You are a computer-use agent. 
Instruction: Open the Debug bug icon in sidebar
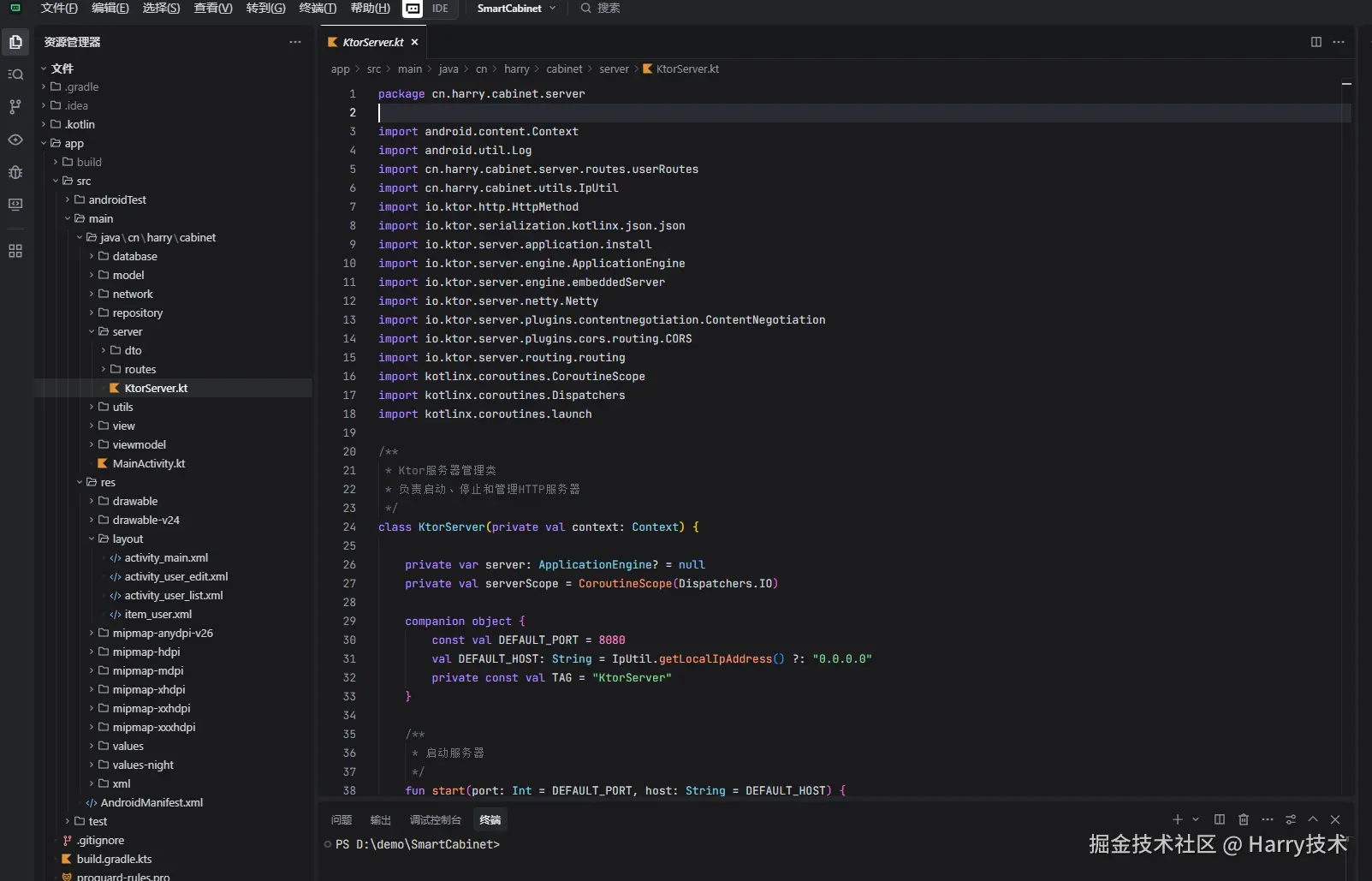[15, 172]
